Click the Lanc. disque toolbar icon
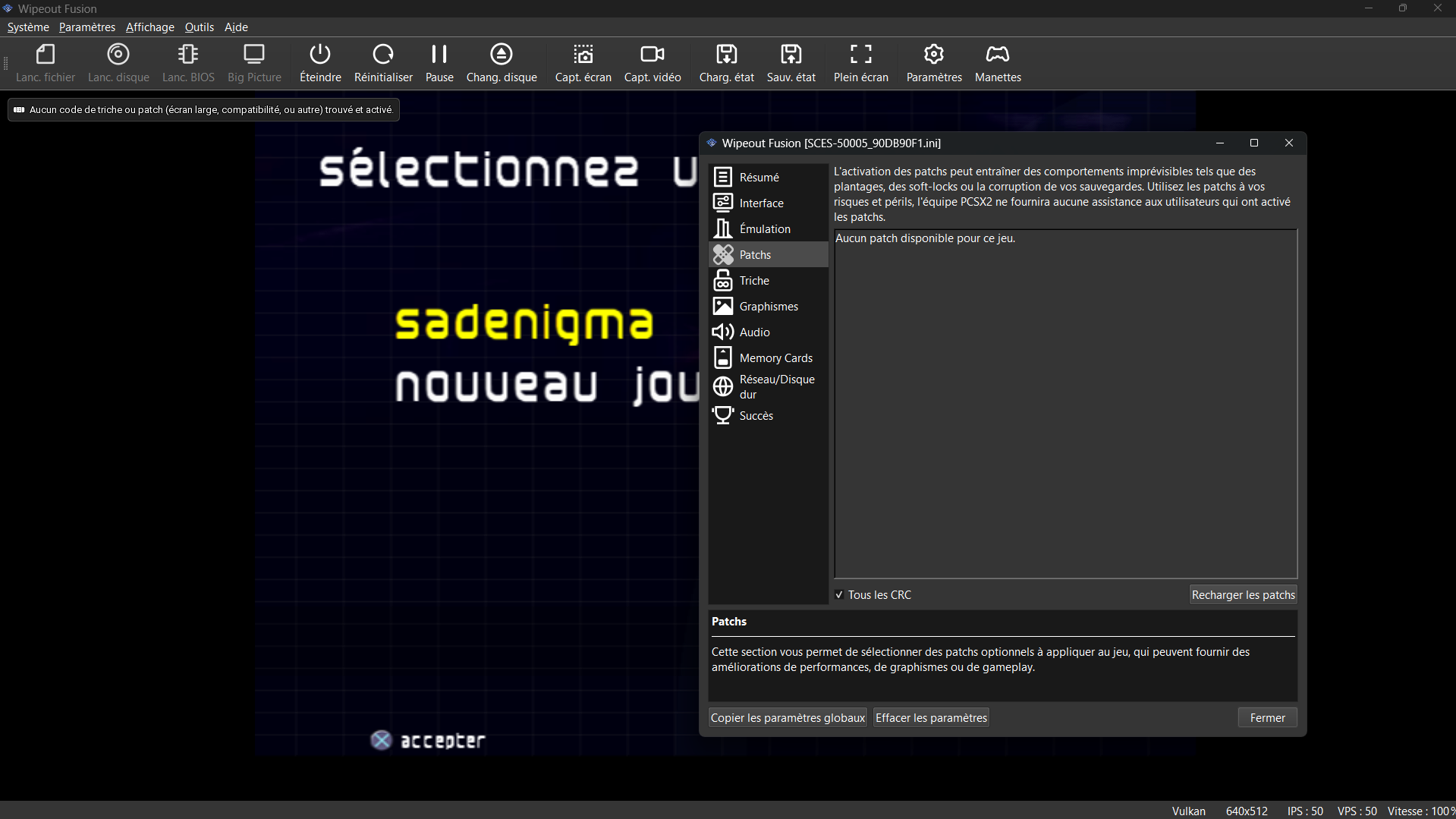 tap(118, 63)
